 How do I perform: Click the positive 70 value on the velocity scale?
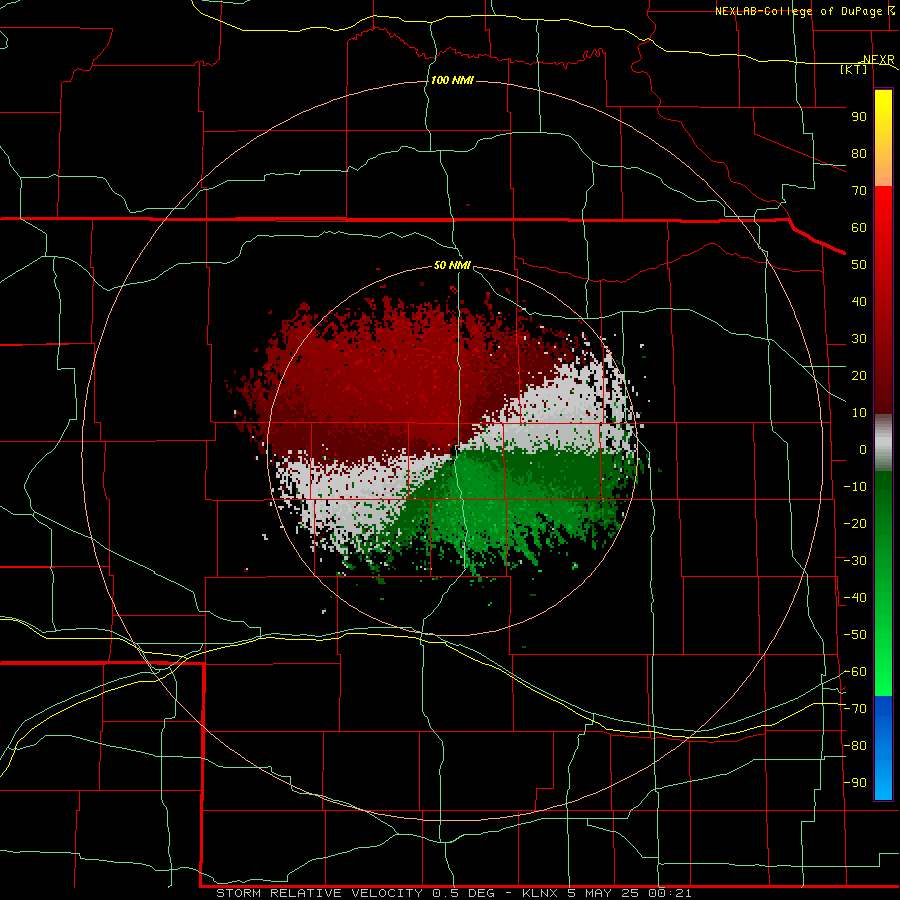tap(859, 191)
